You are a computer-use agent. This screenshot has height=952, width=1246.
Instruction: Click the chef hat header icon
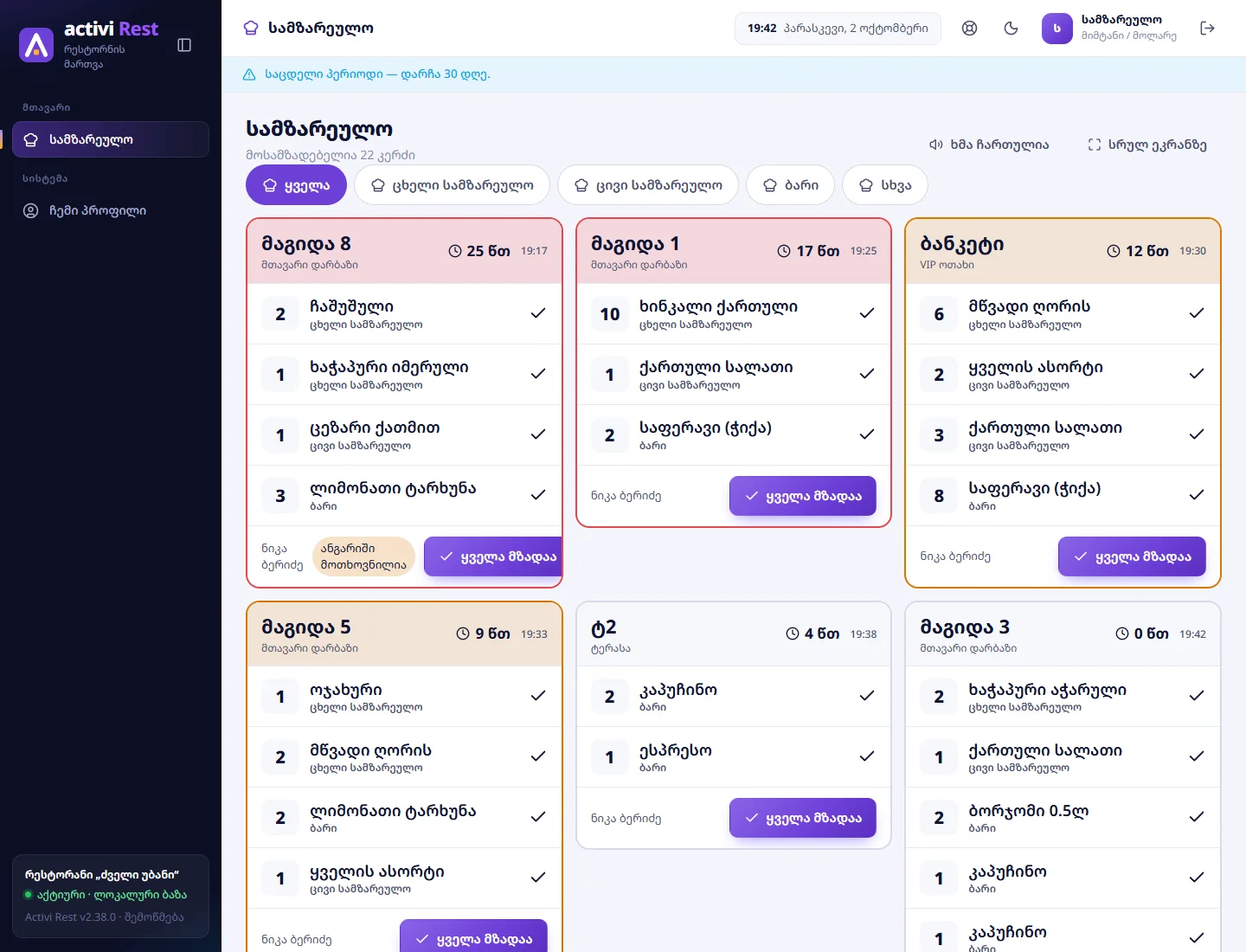[251, 28]
